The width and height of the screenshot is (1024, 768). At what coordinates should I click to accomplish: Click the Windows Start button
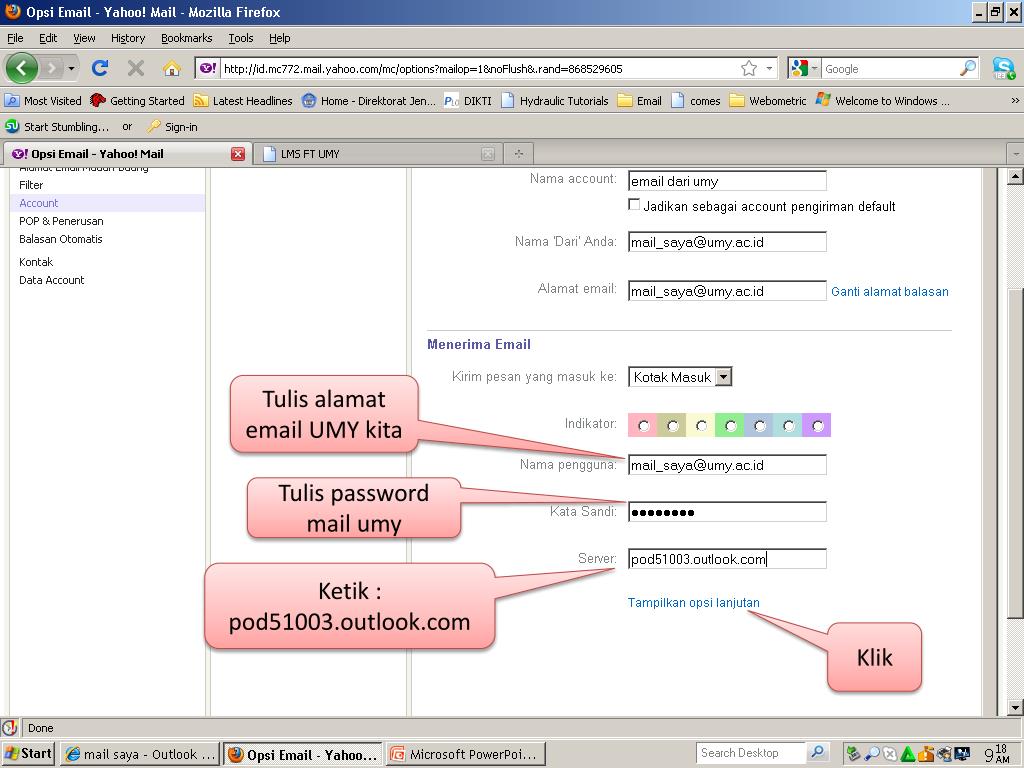pyautogui.click(x=29, y=753)
